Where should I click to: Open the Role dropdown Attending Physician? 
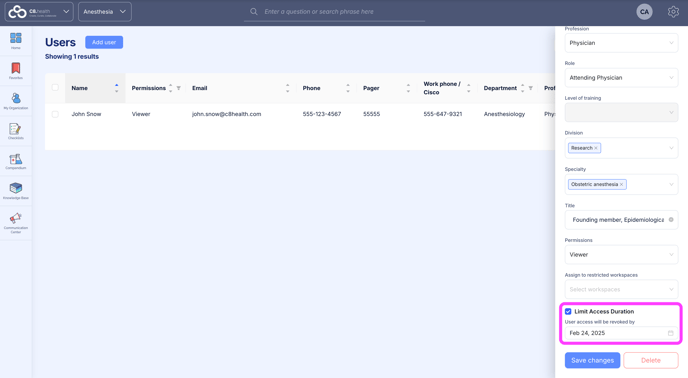[x=621, y=78]
